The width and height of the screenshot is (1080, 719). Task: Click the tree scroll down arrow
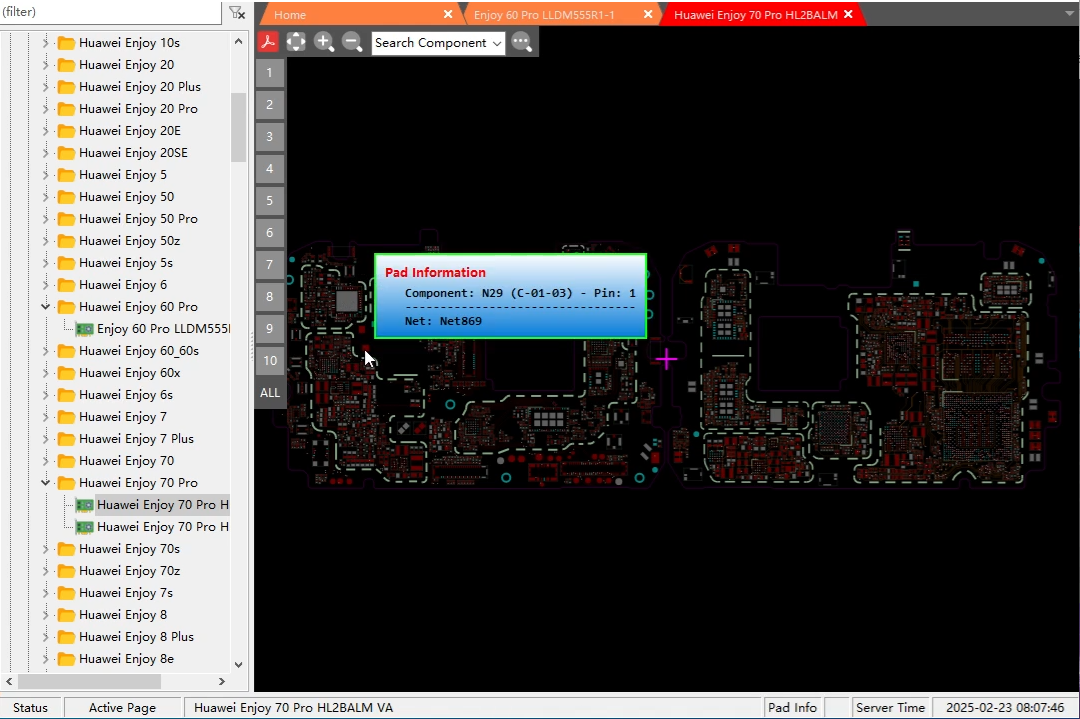point(238,665)
